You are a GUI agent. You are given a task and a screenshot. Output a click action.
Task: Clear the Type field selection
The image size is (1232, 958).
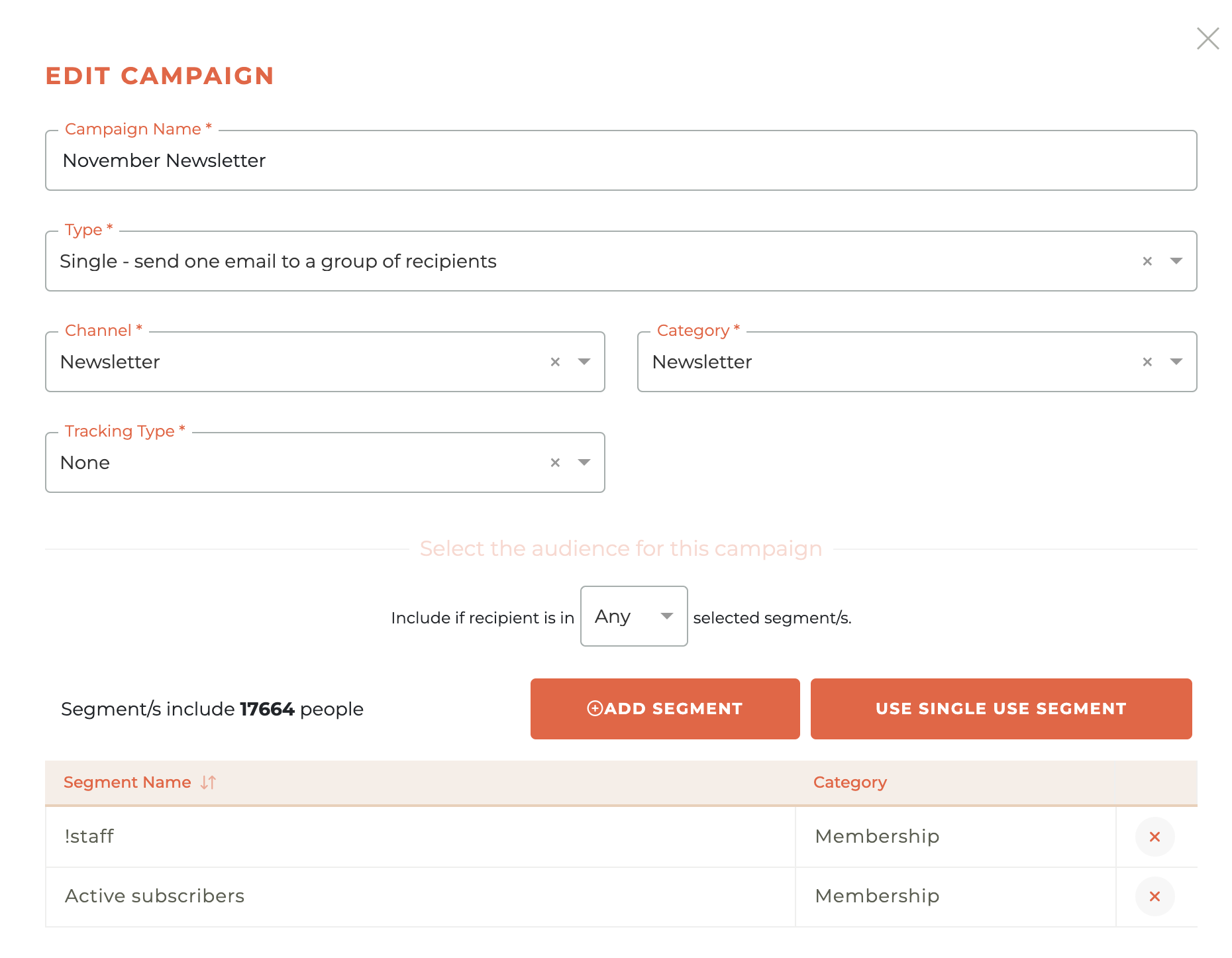point(1147,262)
